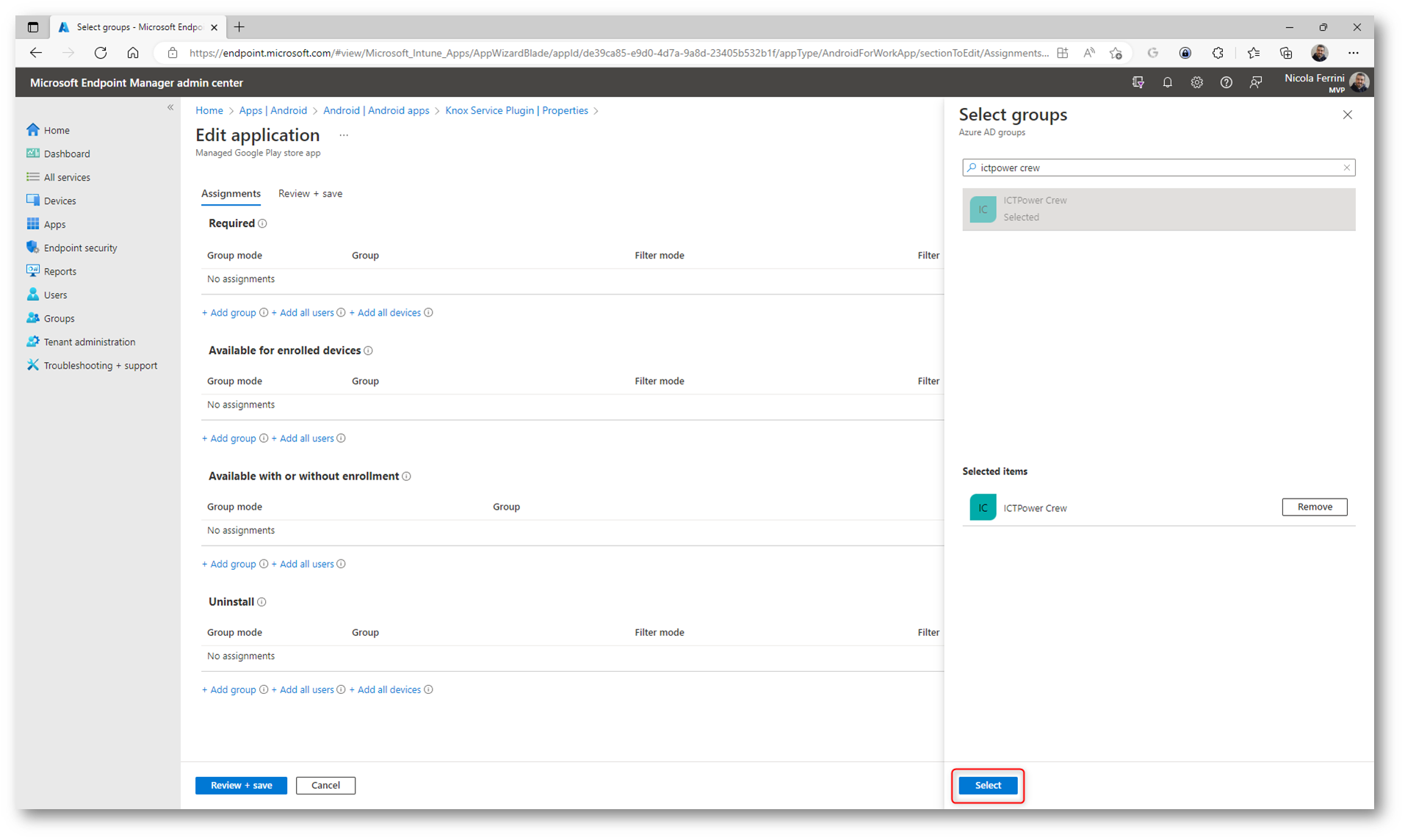Open Endpoint security section

click(80, 247)
